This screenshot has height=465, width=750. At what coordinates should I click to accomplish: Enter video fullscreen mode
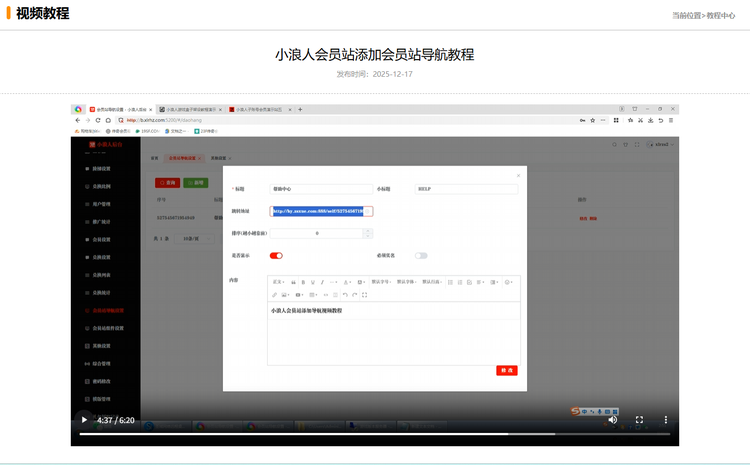[640, 420]
